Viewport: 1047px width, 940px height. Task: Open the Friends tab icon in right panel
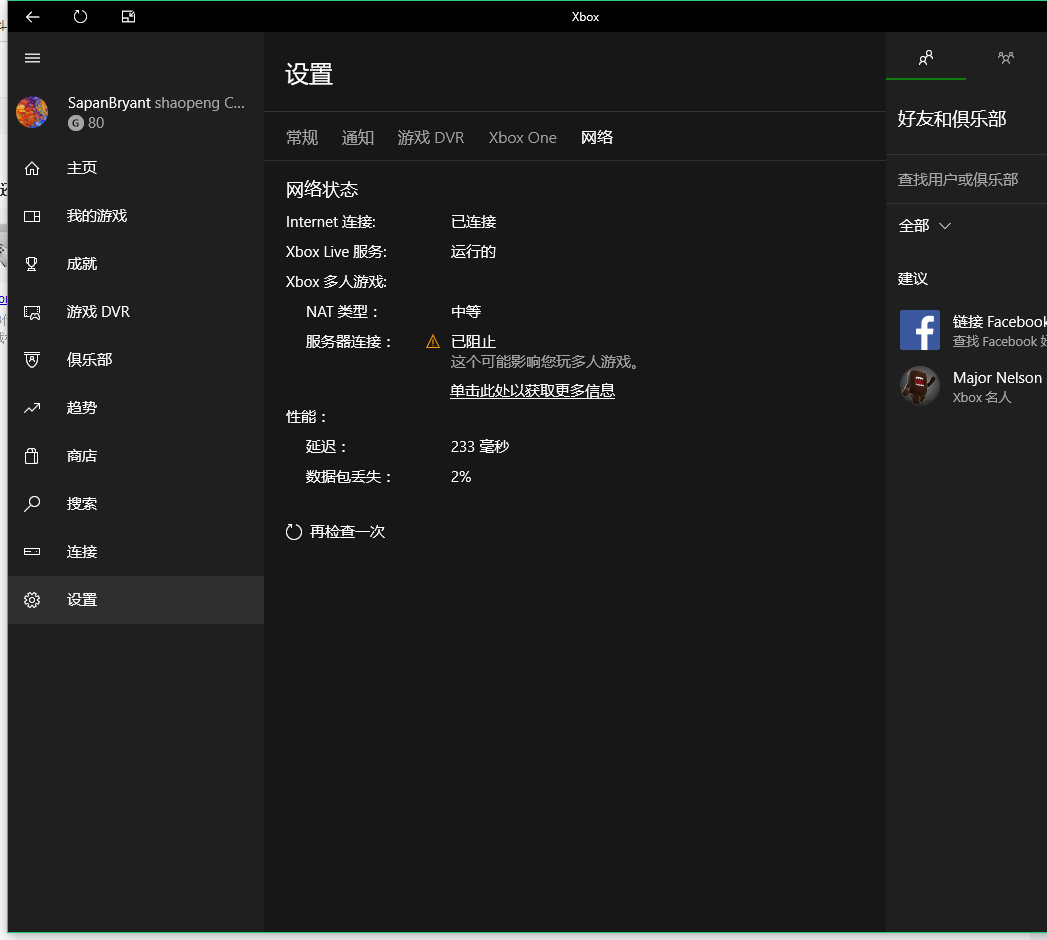925,58
